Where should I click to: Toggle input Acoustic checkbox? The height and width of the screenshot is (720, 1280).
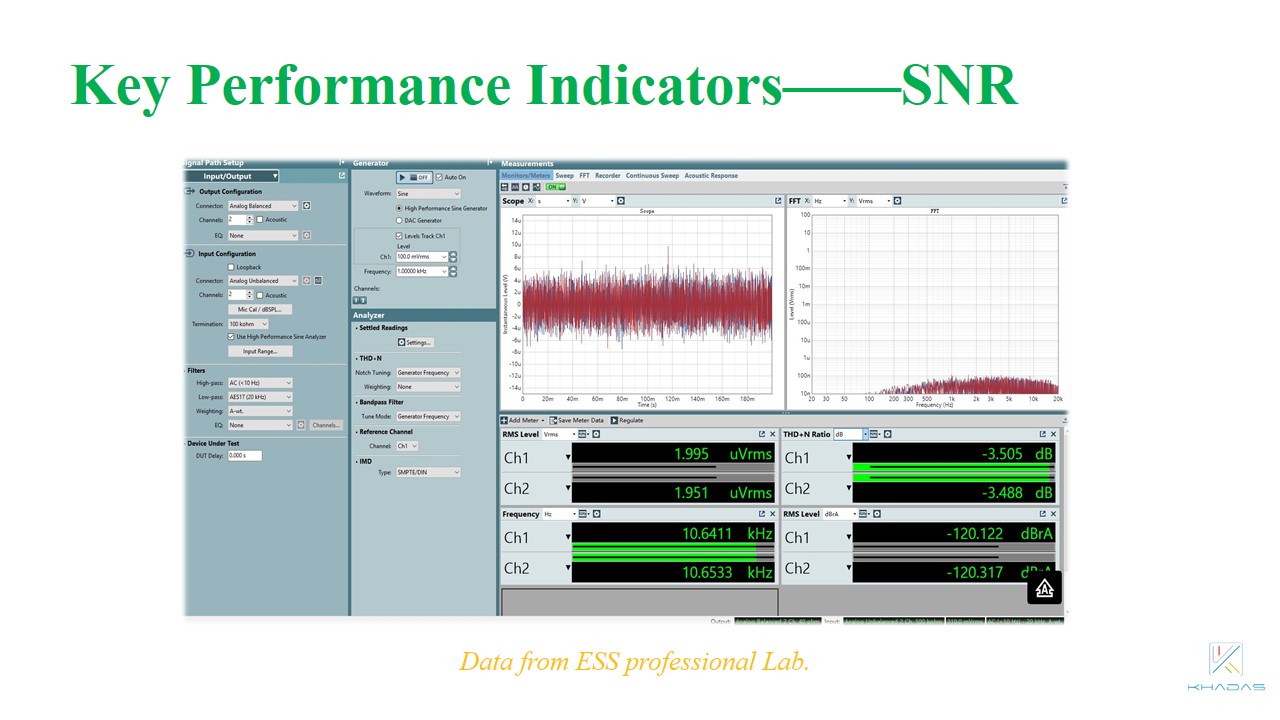click(x=260, y=295)
